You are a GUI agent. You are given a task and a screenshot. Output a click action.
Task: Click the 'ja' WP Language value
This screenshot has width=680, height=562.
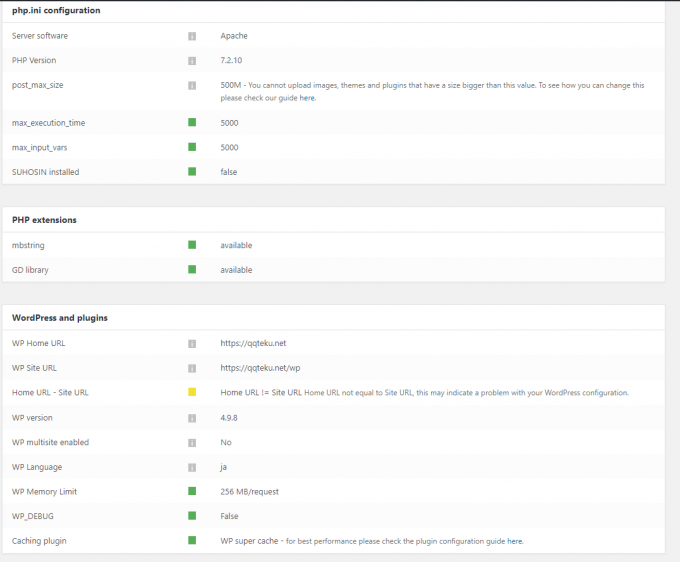pos(223,467)
